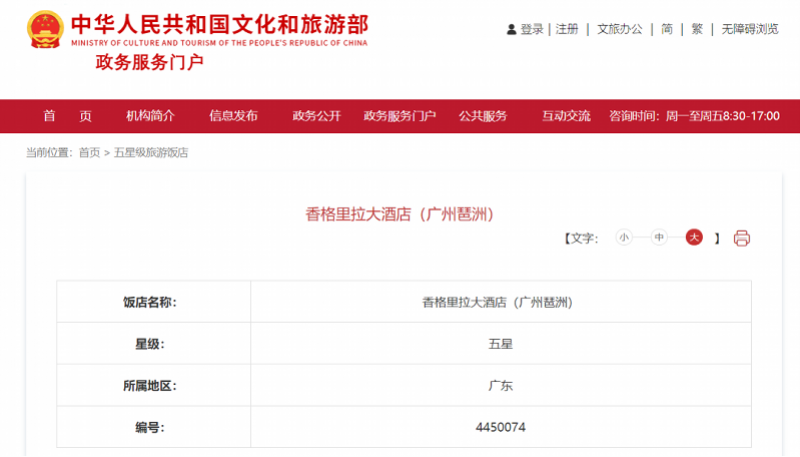800x457 pixels.
Task: Open 无障碍浏览 accessibility mode
Action: (x=750, y=29)
